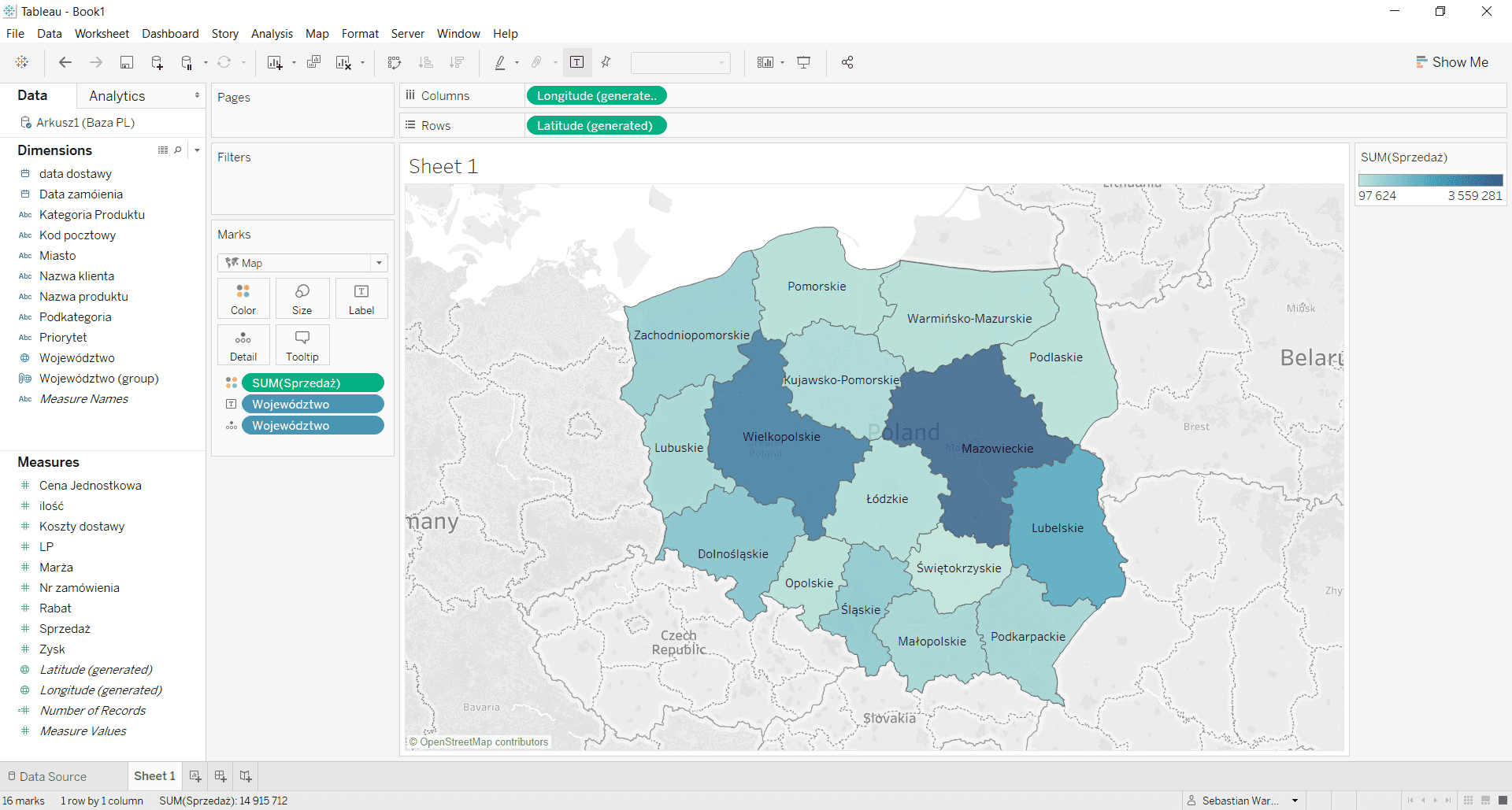Switch to the Analytics pane
This screenshot has width=1512, height=810.
(x=117, y=96)
